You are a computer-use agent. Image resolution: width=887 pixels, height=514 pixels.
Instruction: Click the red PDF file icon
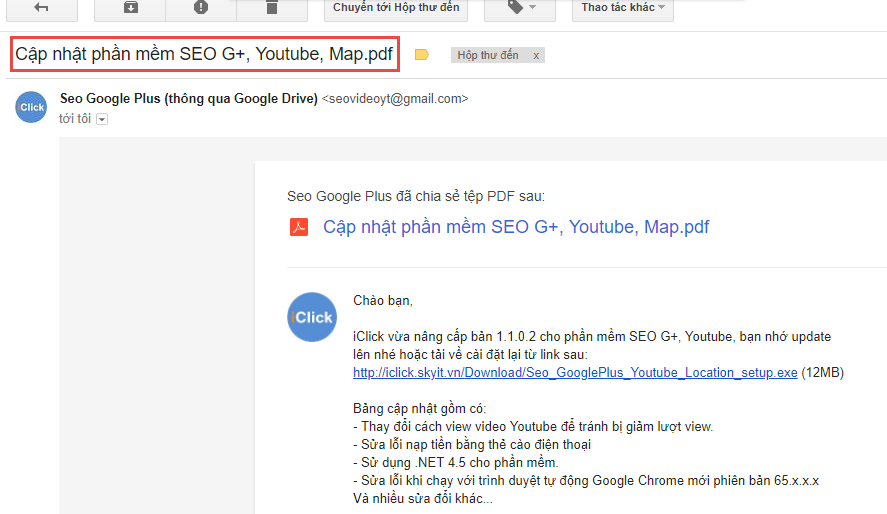pyautogui.click(x=299, y=227)
